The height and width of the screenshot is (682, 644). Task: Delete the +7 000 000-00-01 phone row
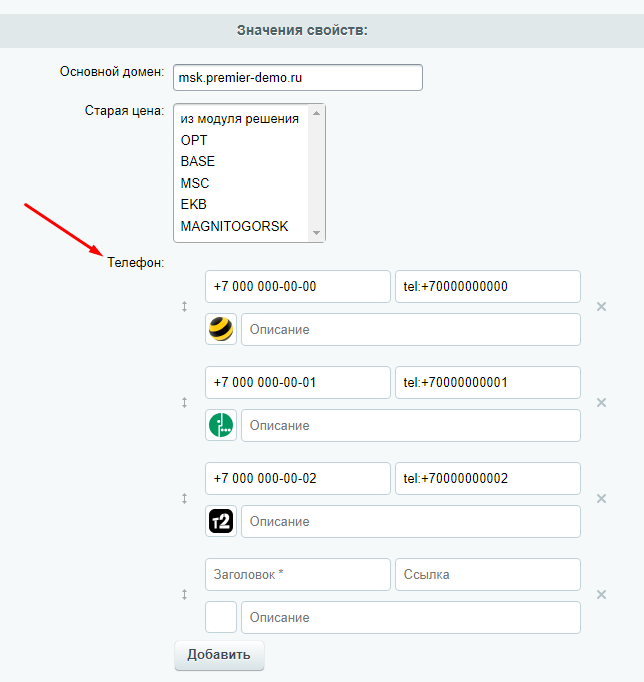pos(601,403)
